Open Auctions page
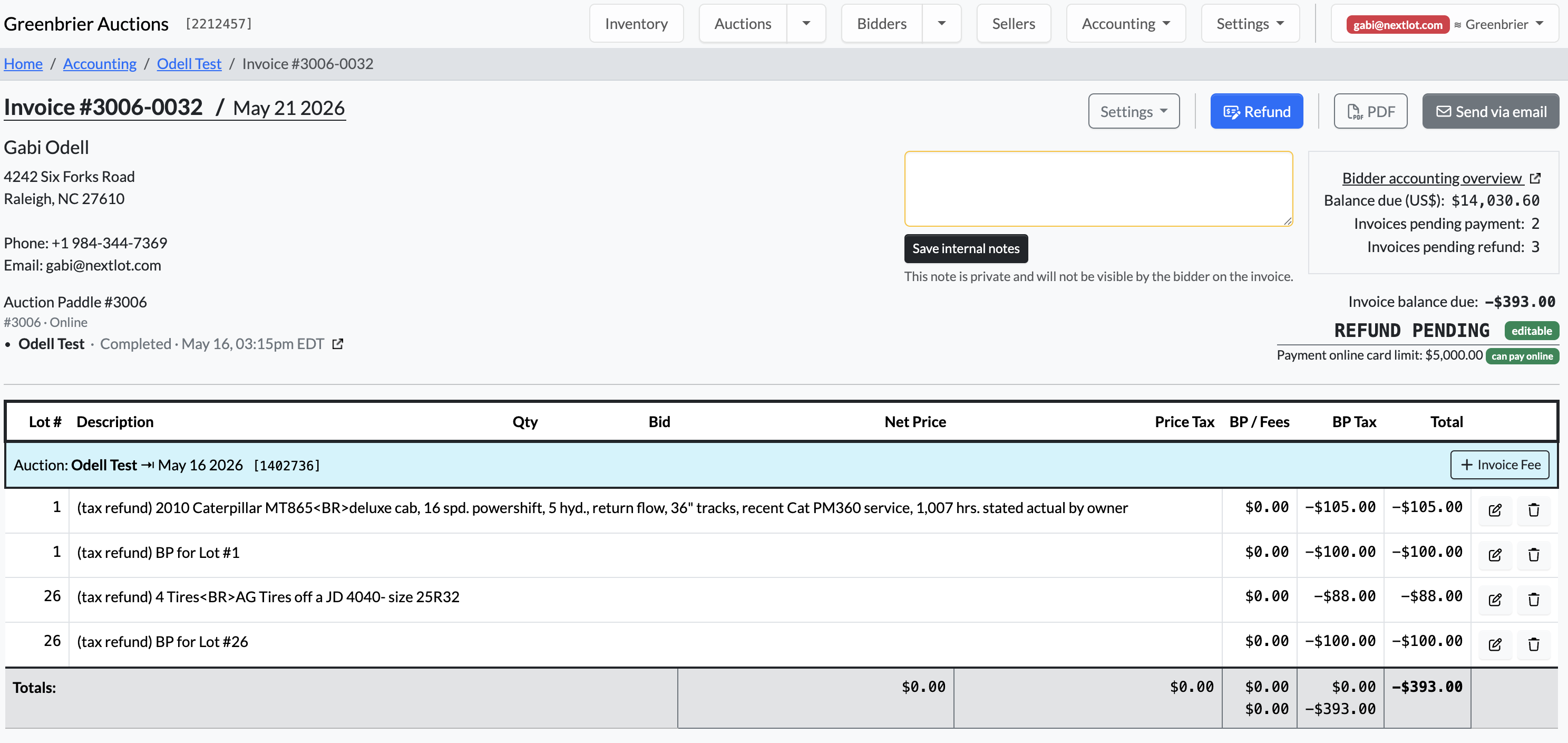Image resolution: width=1568 pixels, height=743 pixels. coord(743,24)
